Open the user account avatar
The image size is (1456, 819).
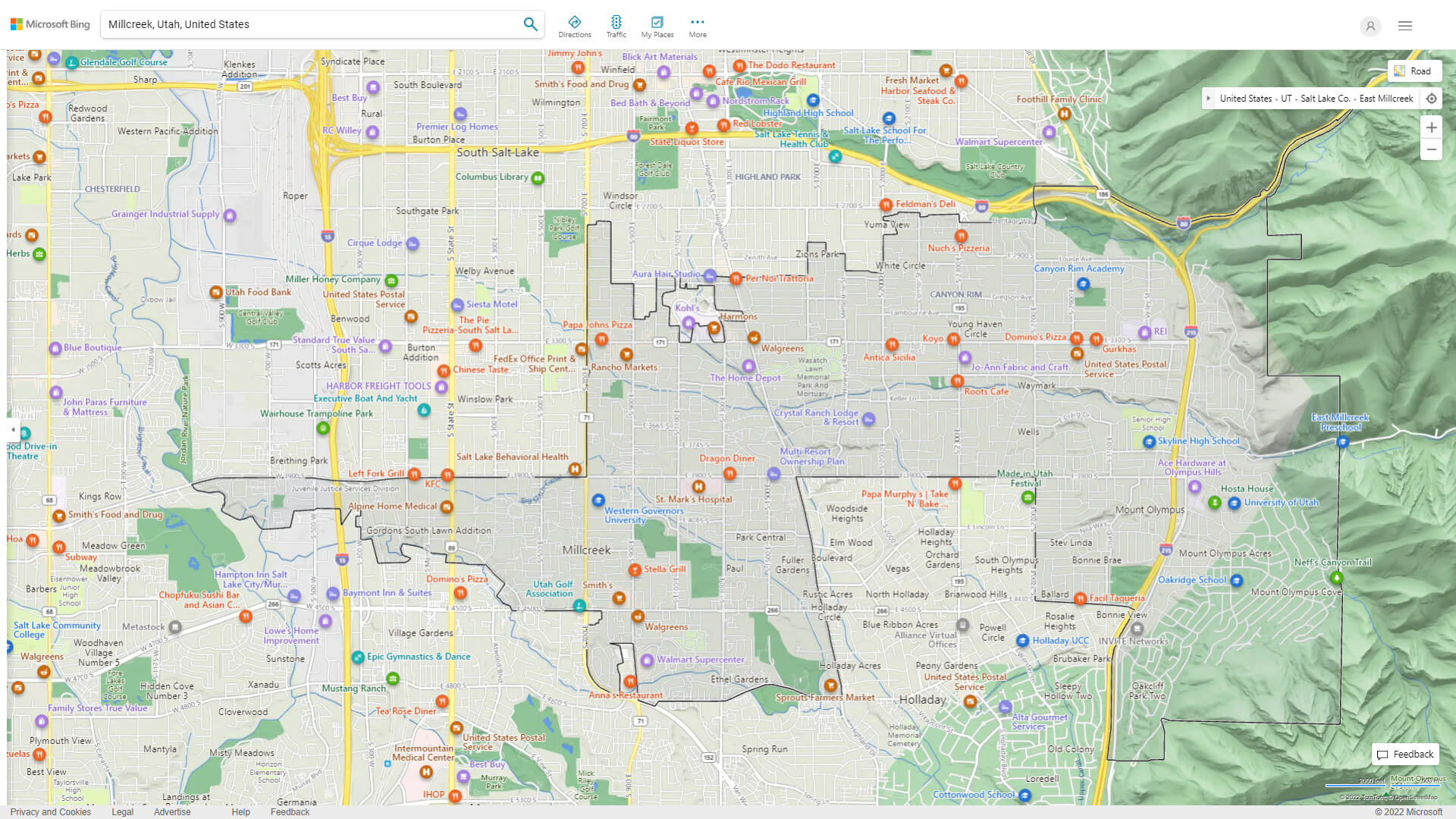[x=1370, y=27]
